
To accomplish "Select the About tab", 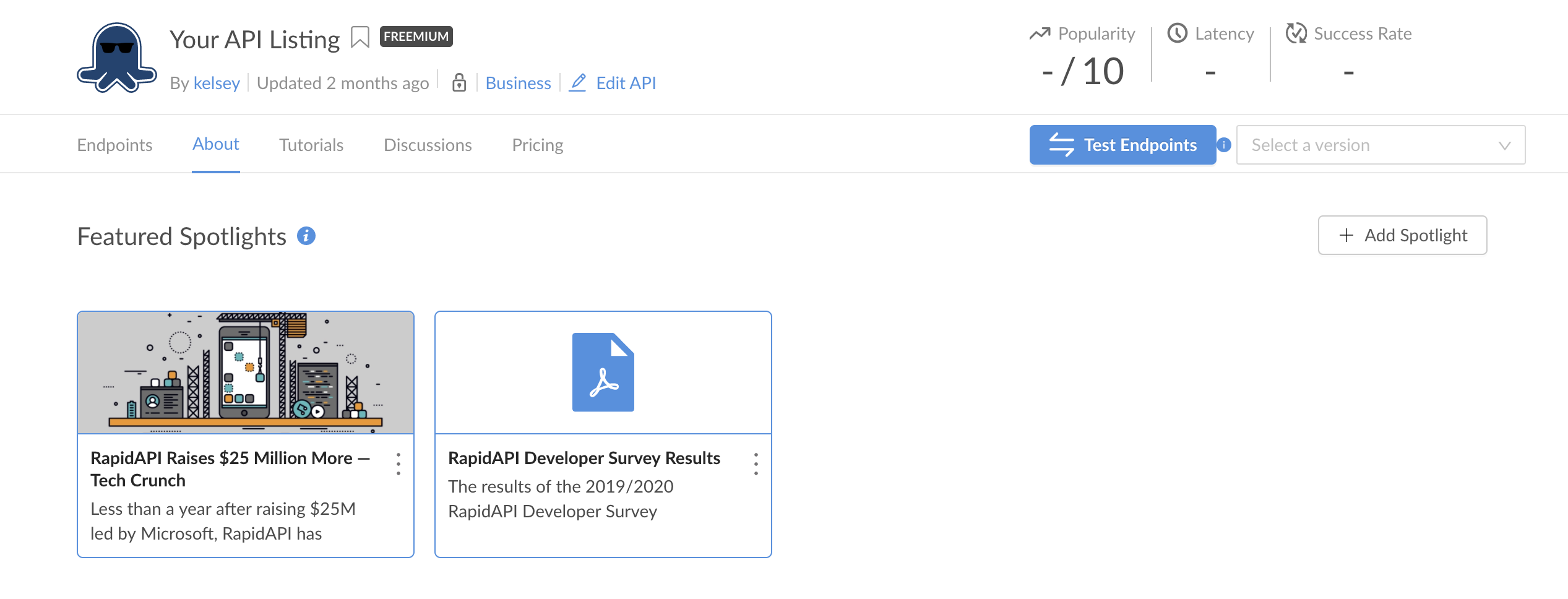I will pyautogui.click(x=215, y=144).
